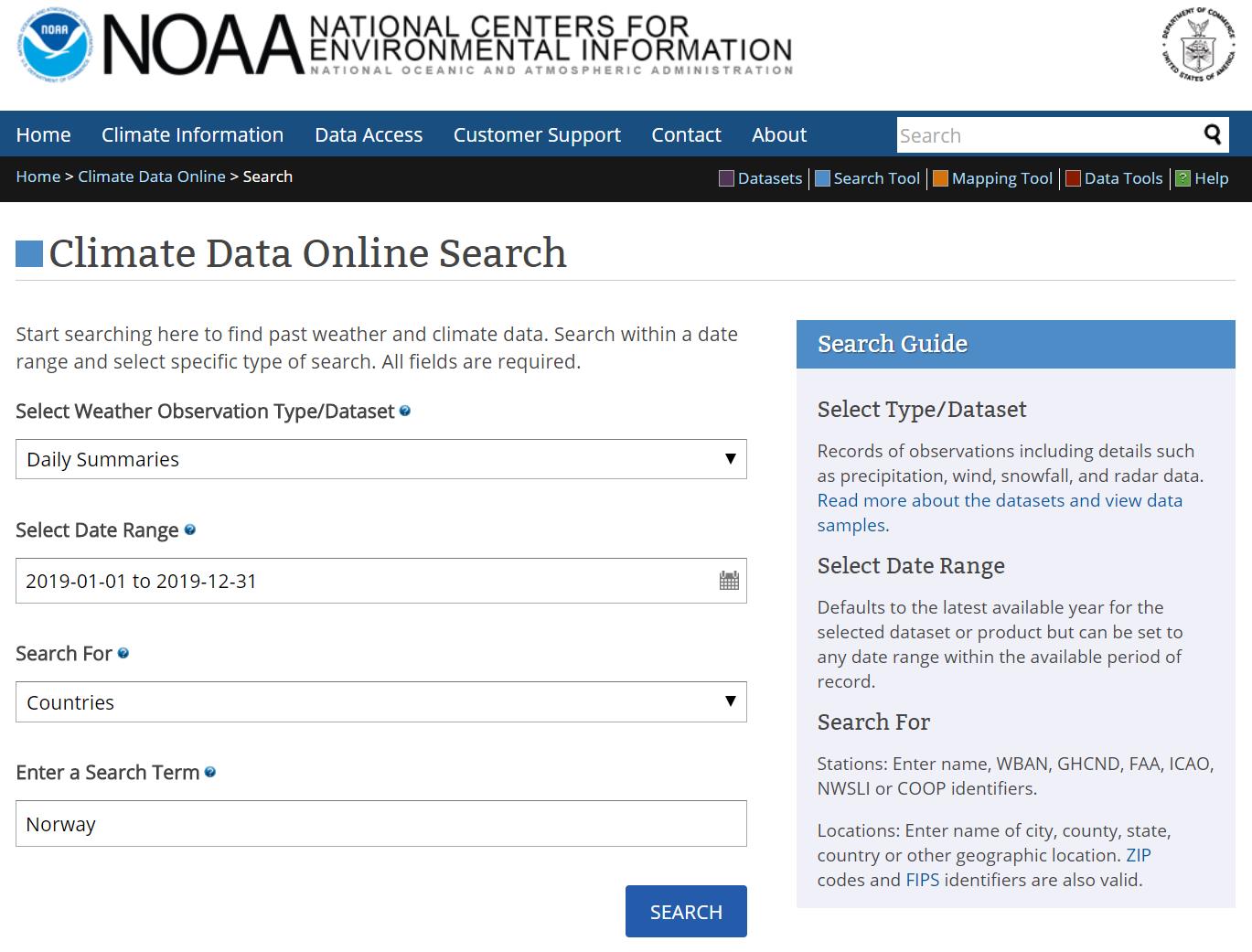Open help icon beside Search For label
This screenshot has height=952, width=1252.
(x=123, y=653)
